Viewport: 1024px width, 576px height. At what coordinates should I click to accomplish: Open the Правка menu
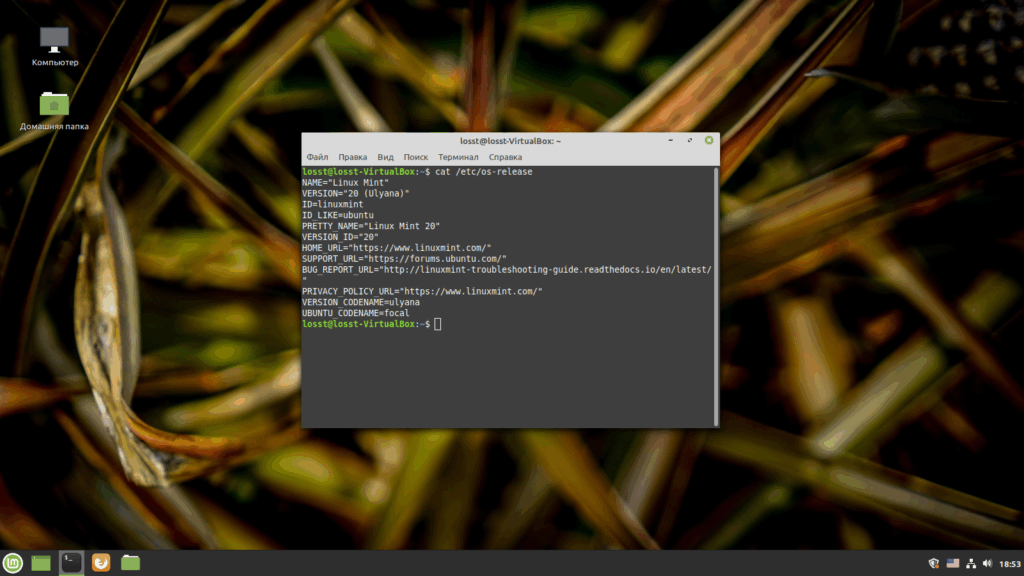tap(353, 157)
